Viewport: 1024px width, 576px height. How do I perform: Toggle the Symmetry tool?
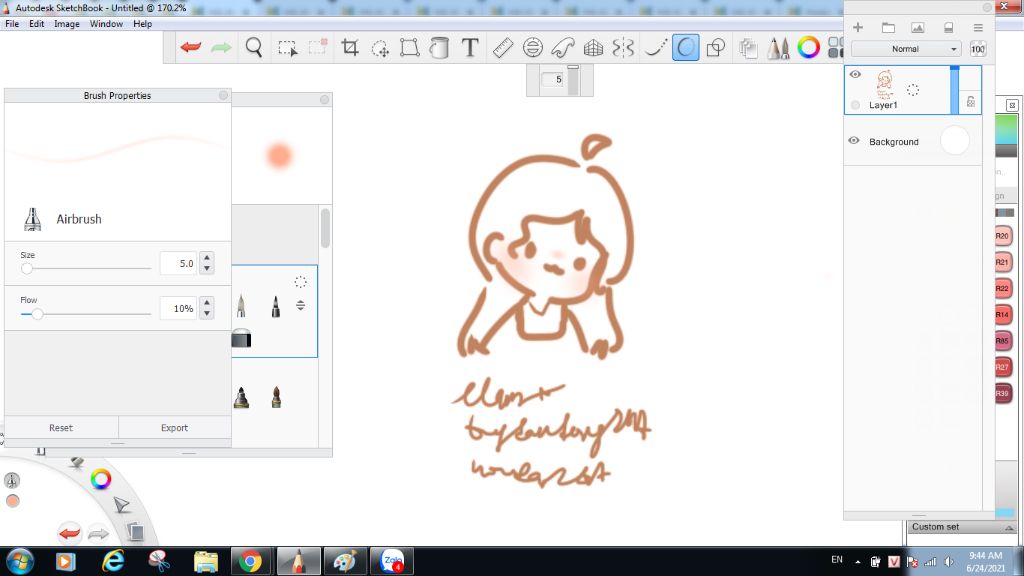(x=623, y=48)
